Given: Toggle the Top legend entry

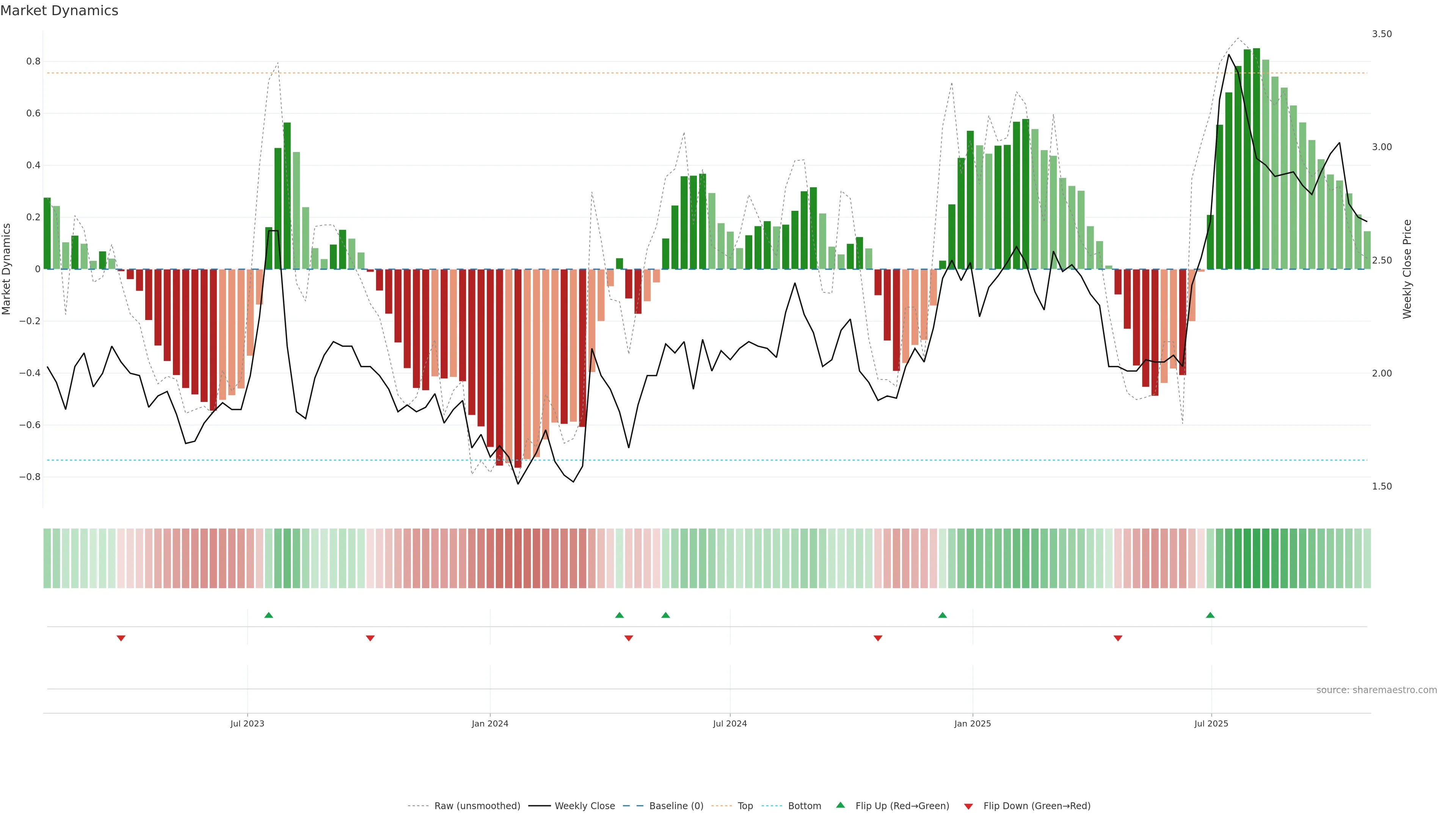Looking at the screenshot, I should pyautogui.click(x=745, y=806).
